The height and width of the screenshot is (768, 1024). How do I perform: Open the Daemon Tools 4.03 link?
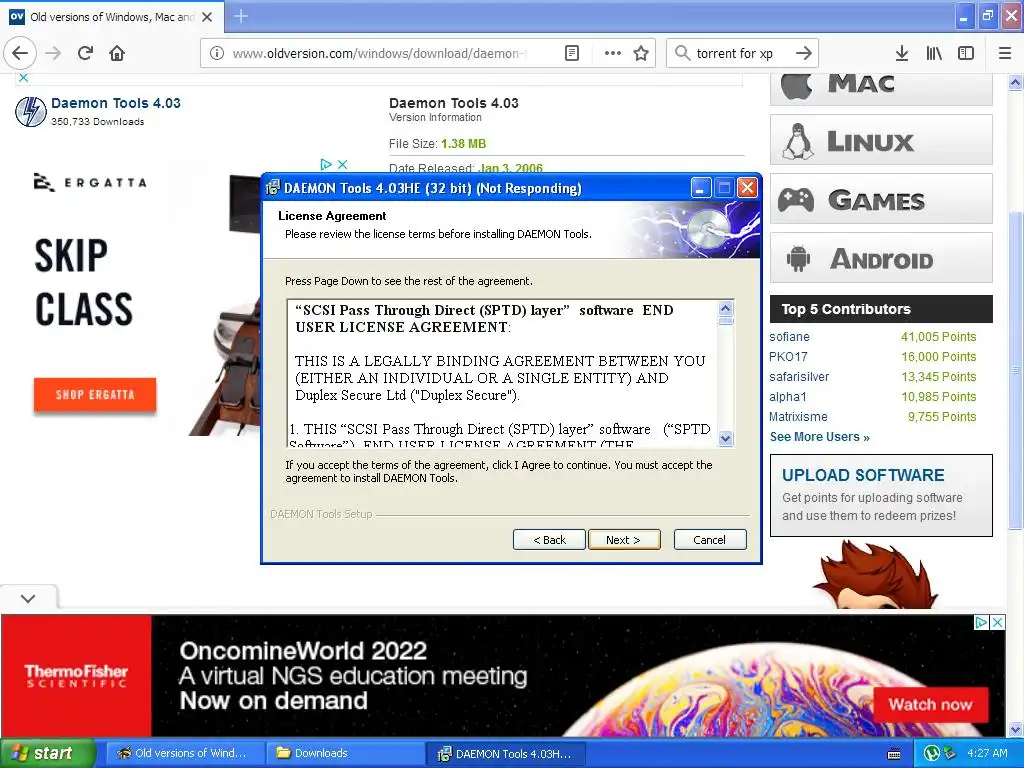click(116, 103)
